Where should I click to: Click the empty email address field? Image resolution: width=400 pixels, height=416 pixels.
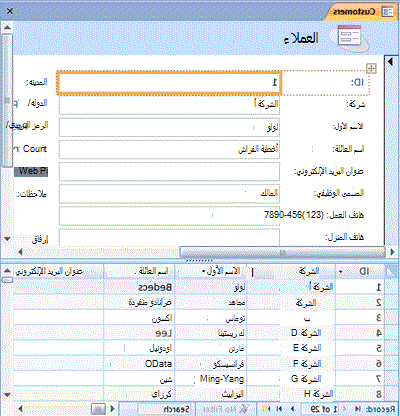click(169, 171)
